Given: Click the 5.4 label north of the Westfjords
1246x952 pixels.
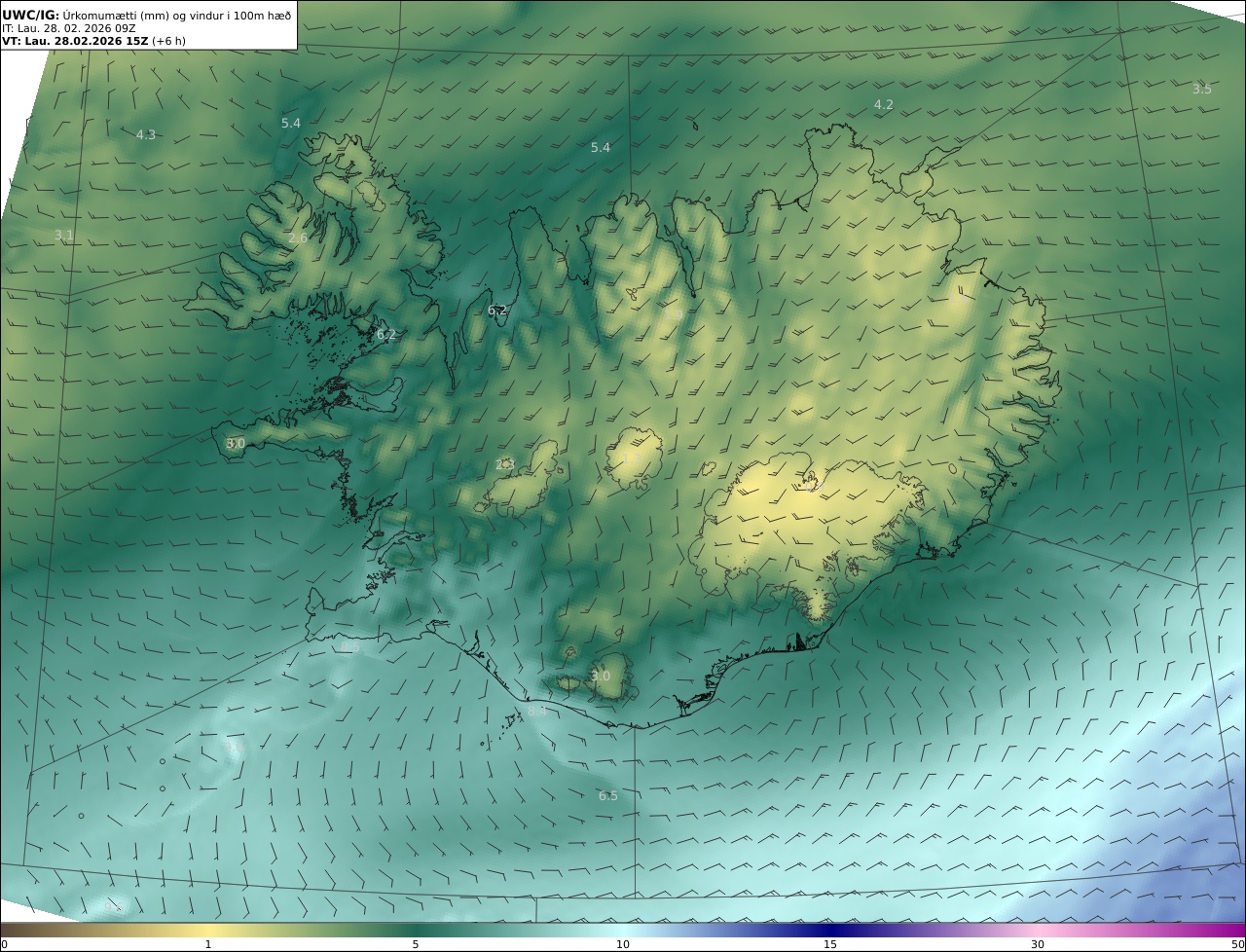Looking at the screenshot, I should pos(291,124).
